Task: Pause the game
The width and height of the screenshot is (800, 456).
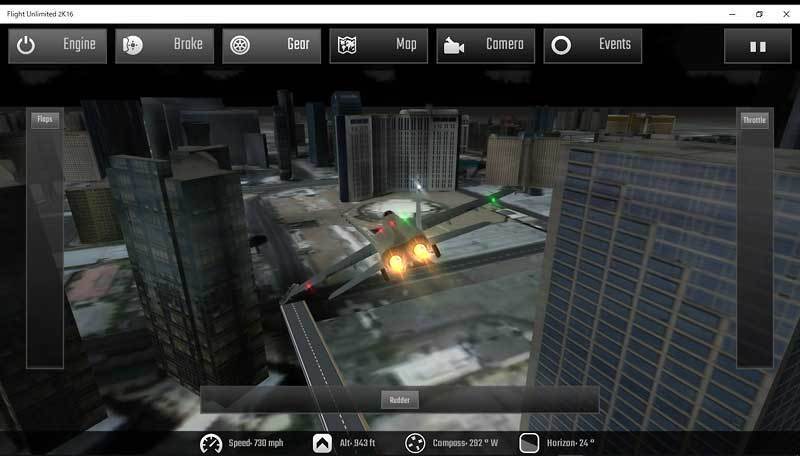Action: 758,46
